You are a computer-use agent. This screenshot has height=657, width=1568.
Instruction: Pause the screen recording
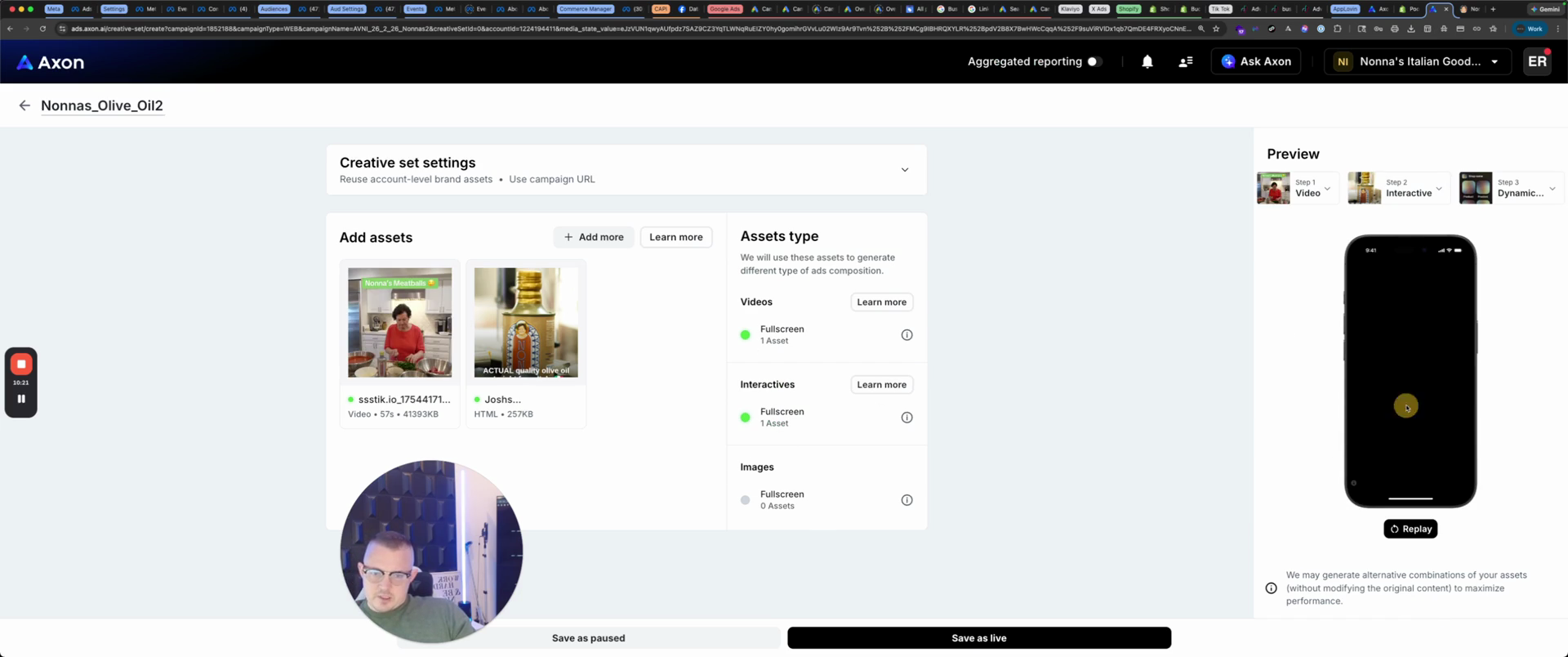pos(21,399)
